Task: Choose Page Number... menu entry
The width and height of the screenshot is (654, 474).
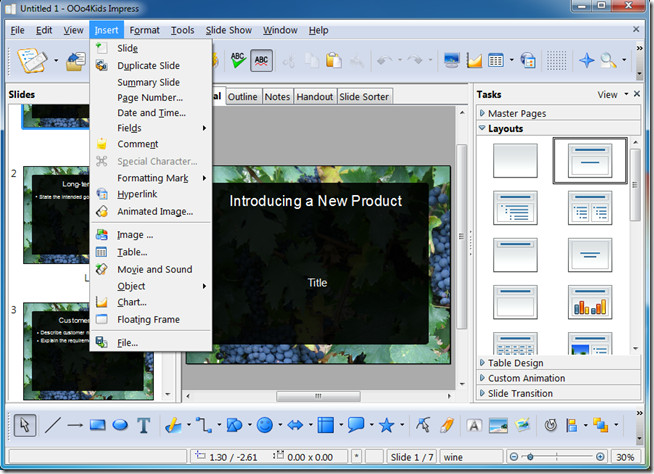Action: (x=151, y=98)
